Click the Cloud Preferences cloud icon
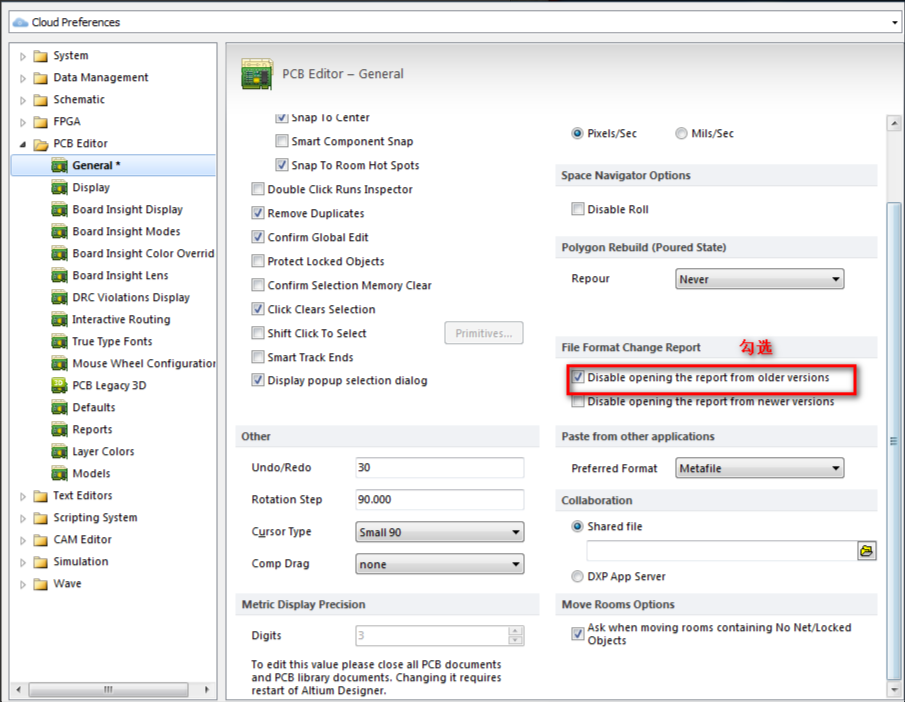This screenshot has height=702, width=905. pos(21,23)
